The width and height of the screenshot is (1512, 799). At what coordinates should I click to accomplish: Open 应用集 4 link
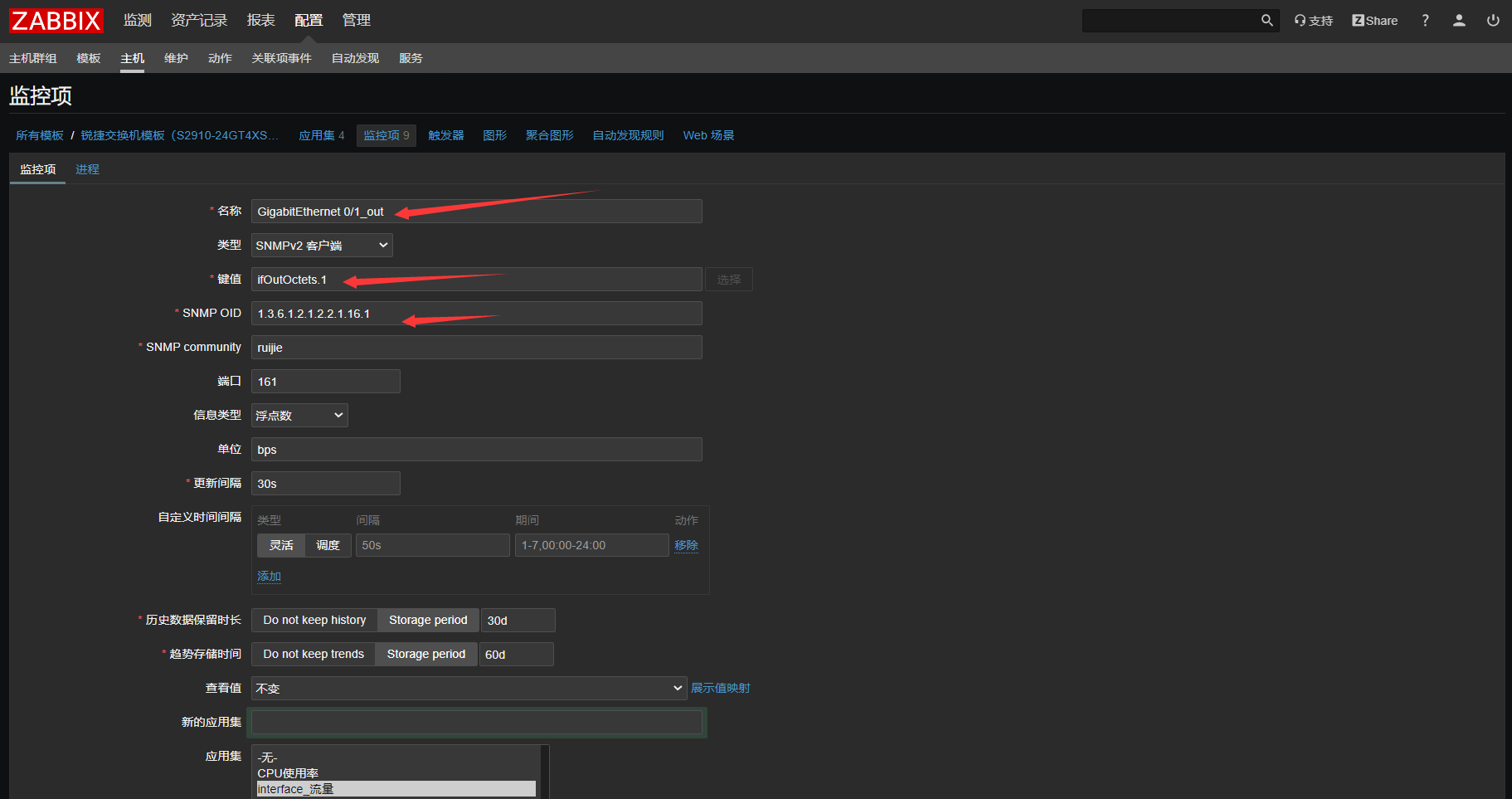pyautogui.click(x=322, y=135)
